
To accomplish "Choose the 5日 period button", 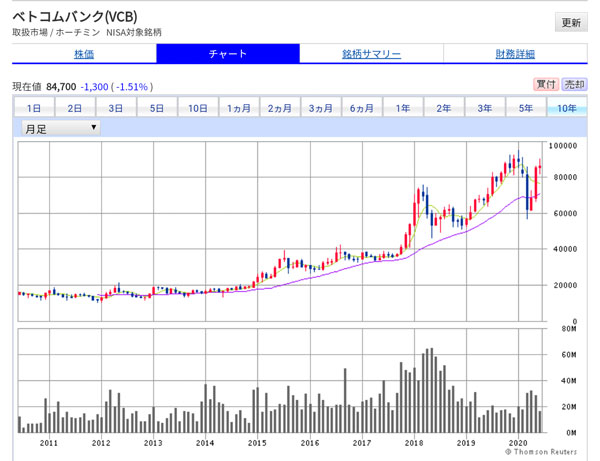I will pos(157,108).
